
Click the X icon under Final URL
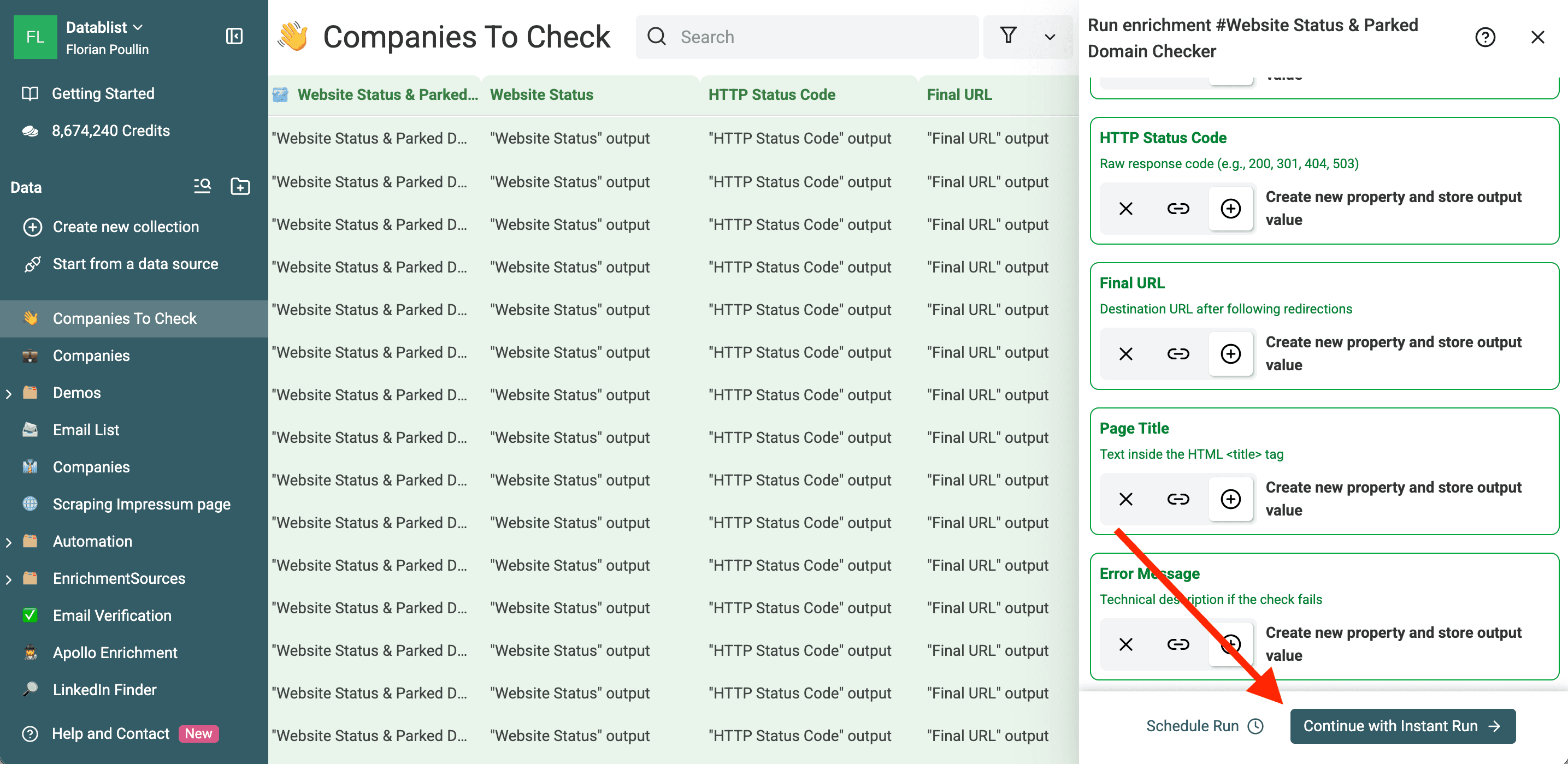pos(1125,354)
